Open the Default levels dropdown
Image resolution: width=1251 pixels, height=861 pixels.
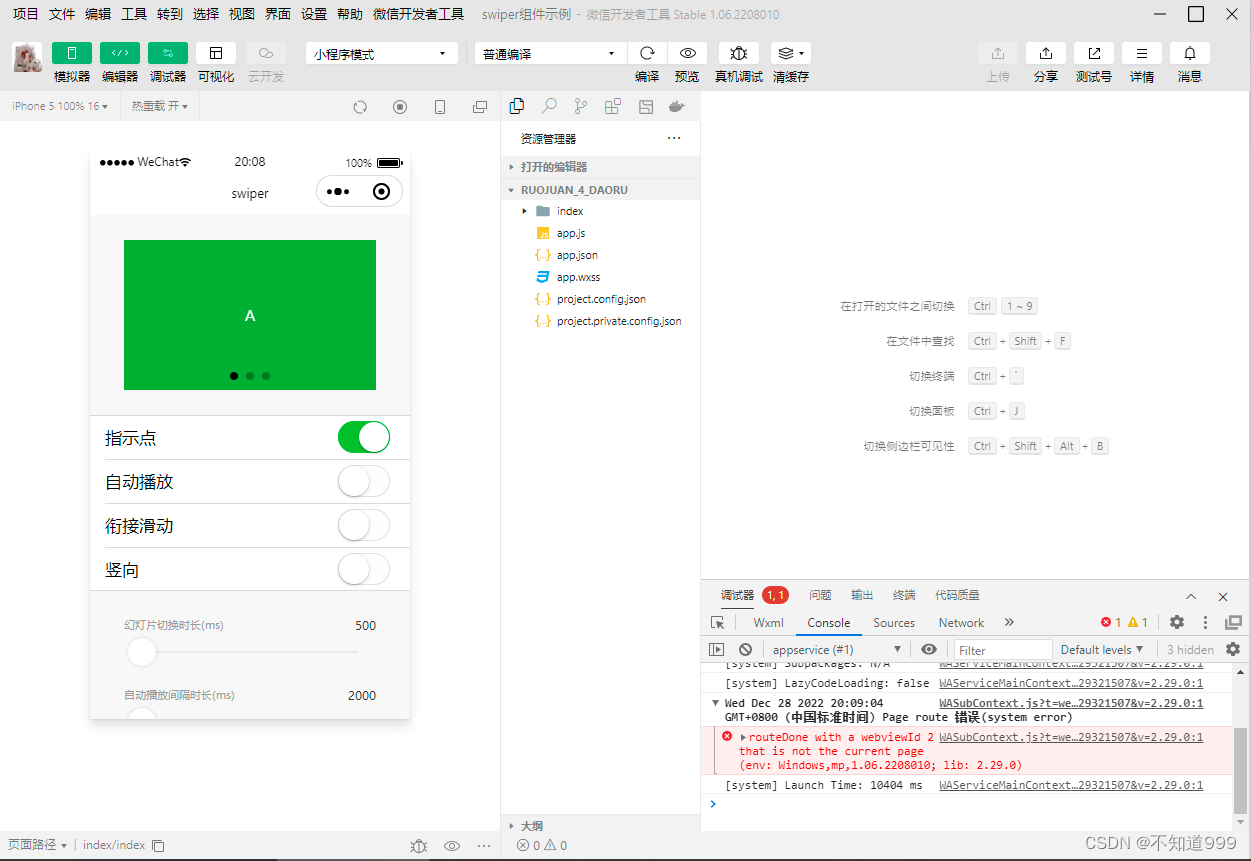(1101, 649)
